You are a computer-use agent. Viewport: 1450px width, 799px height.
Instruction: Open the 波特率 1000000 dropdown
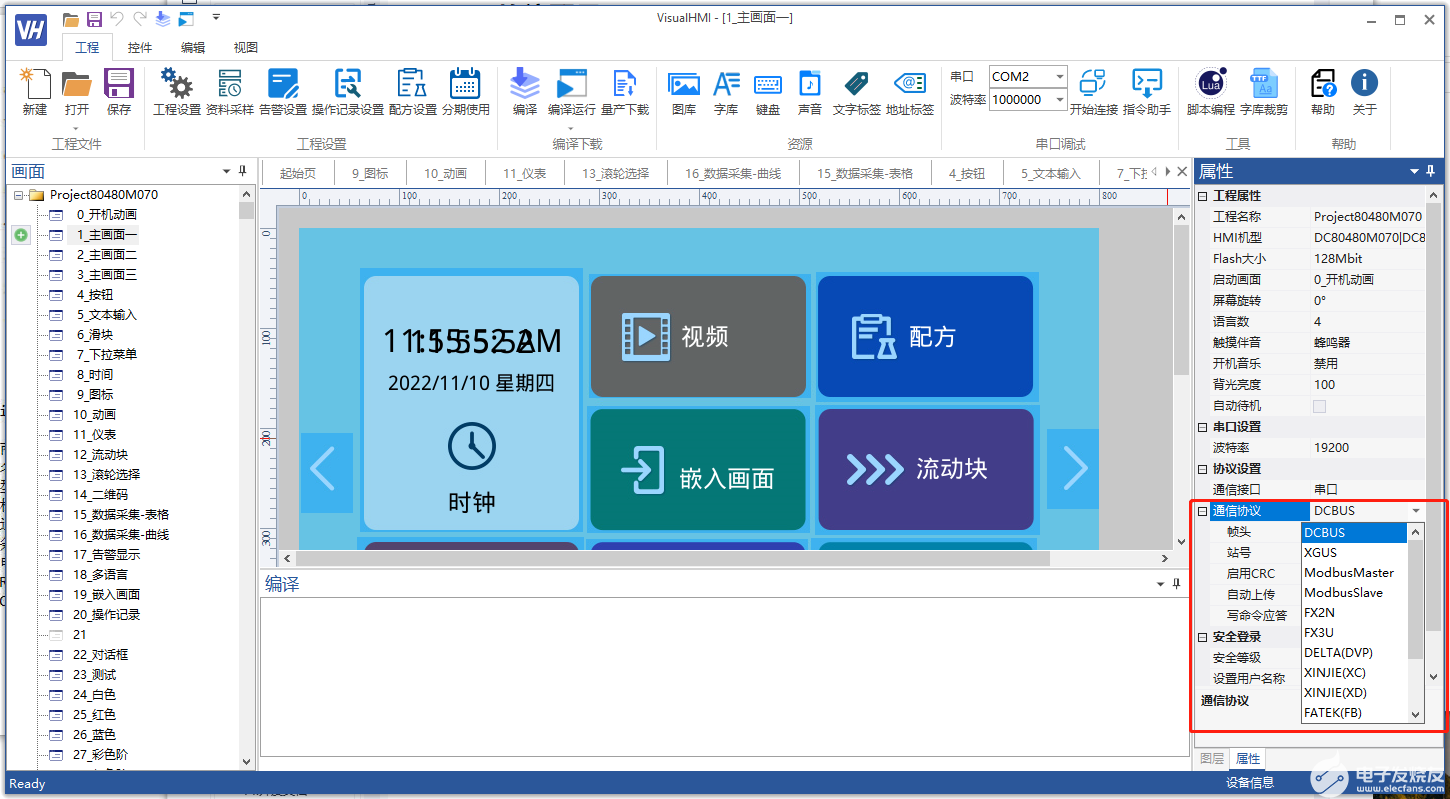pos(1059,100)
